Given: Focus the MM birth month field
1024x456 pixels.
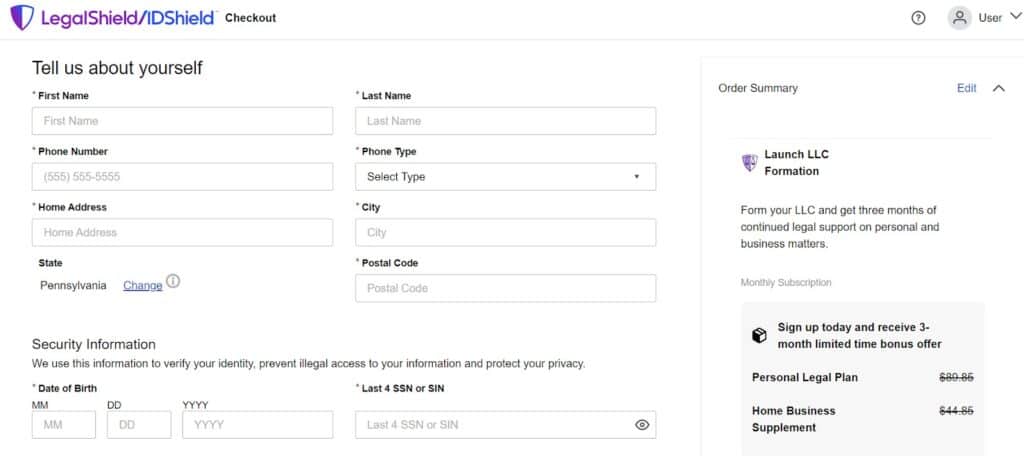Looking at the screenshot, I should pos(63,425).
